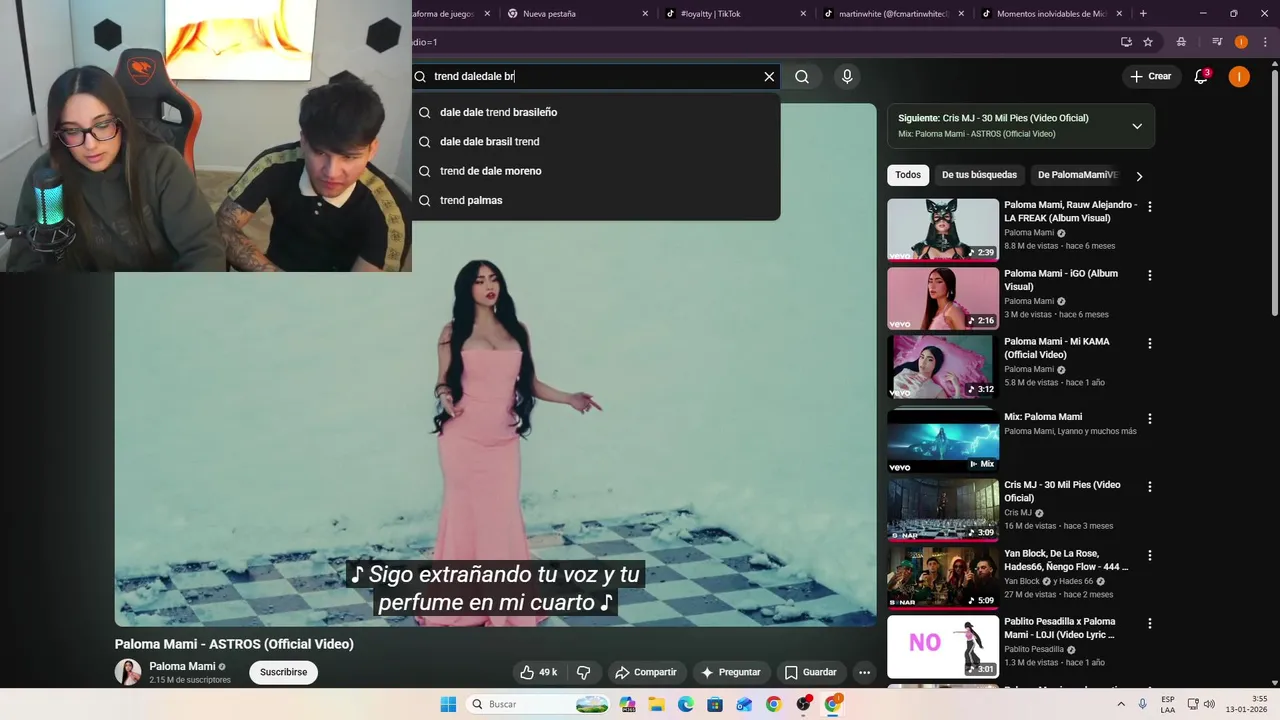Switch to 'Momentos inolvidables' tab
The width and height of the screenshot is (1280, 720).
1050,14
